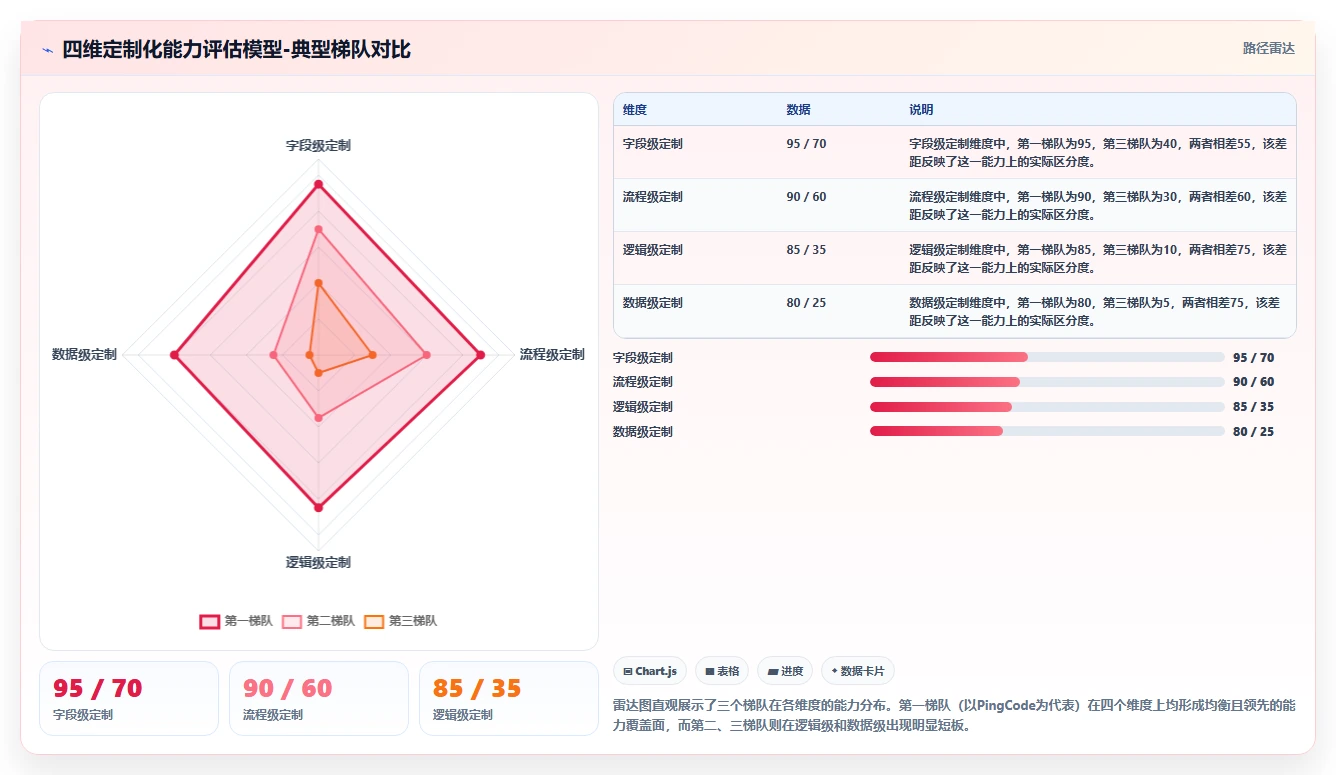Click description mentioning 两者相差55
Viewport: 1336px width, 775px height.
[x=1098, y=152]
